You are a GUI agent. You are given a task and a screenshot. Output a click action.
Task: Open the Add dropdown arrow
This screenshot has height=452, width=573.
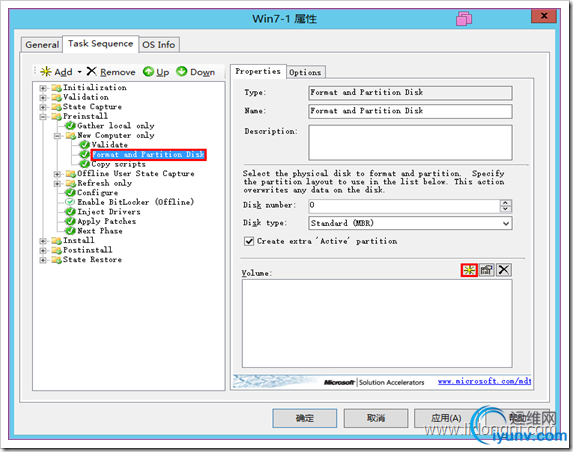click(x=79, y=72)
